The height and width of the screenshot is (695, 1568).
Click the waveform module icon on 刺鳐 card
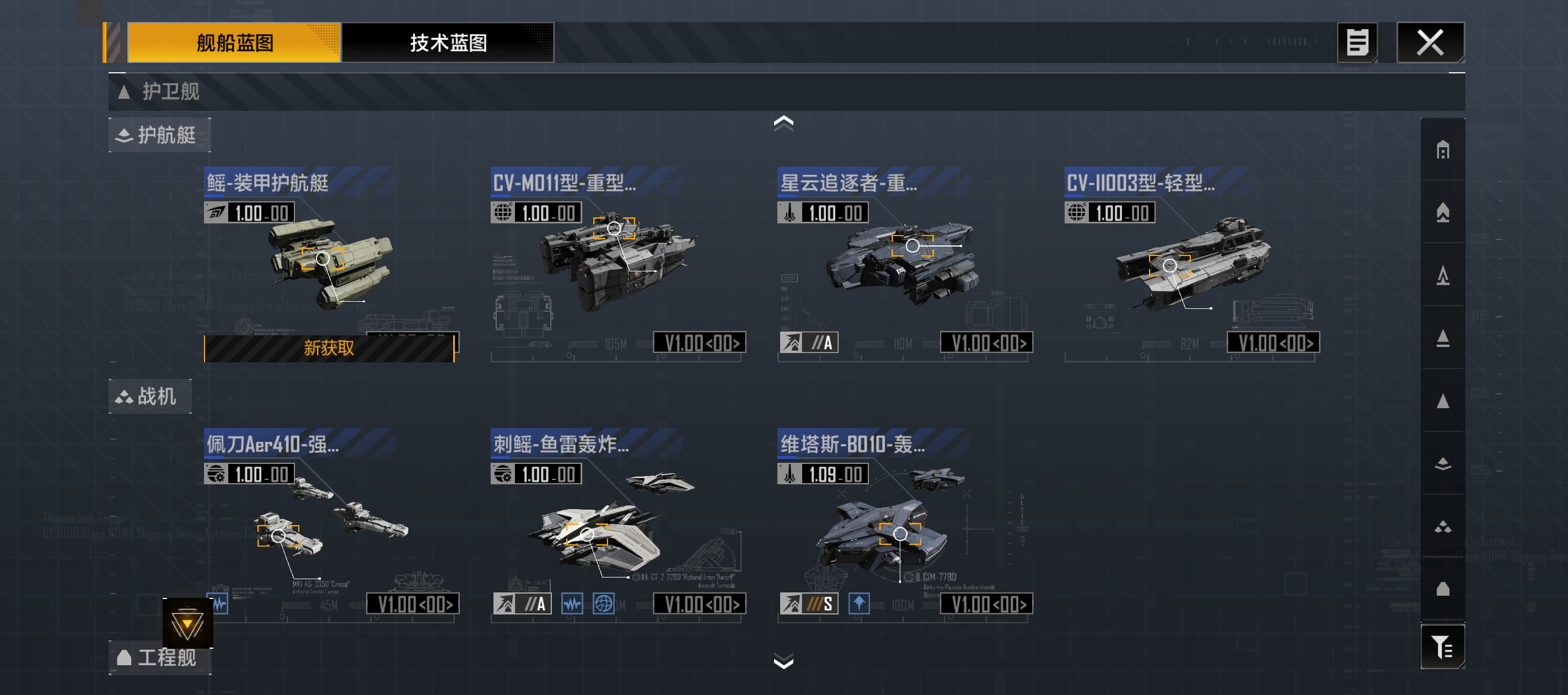coord(572,603)
